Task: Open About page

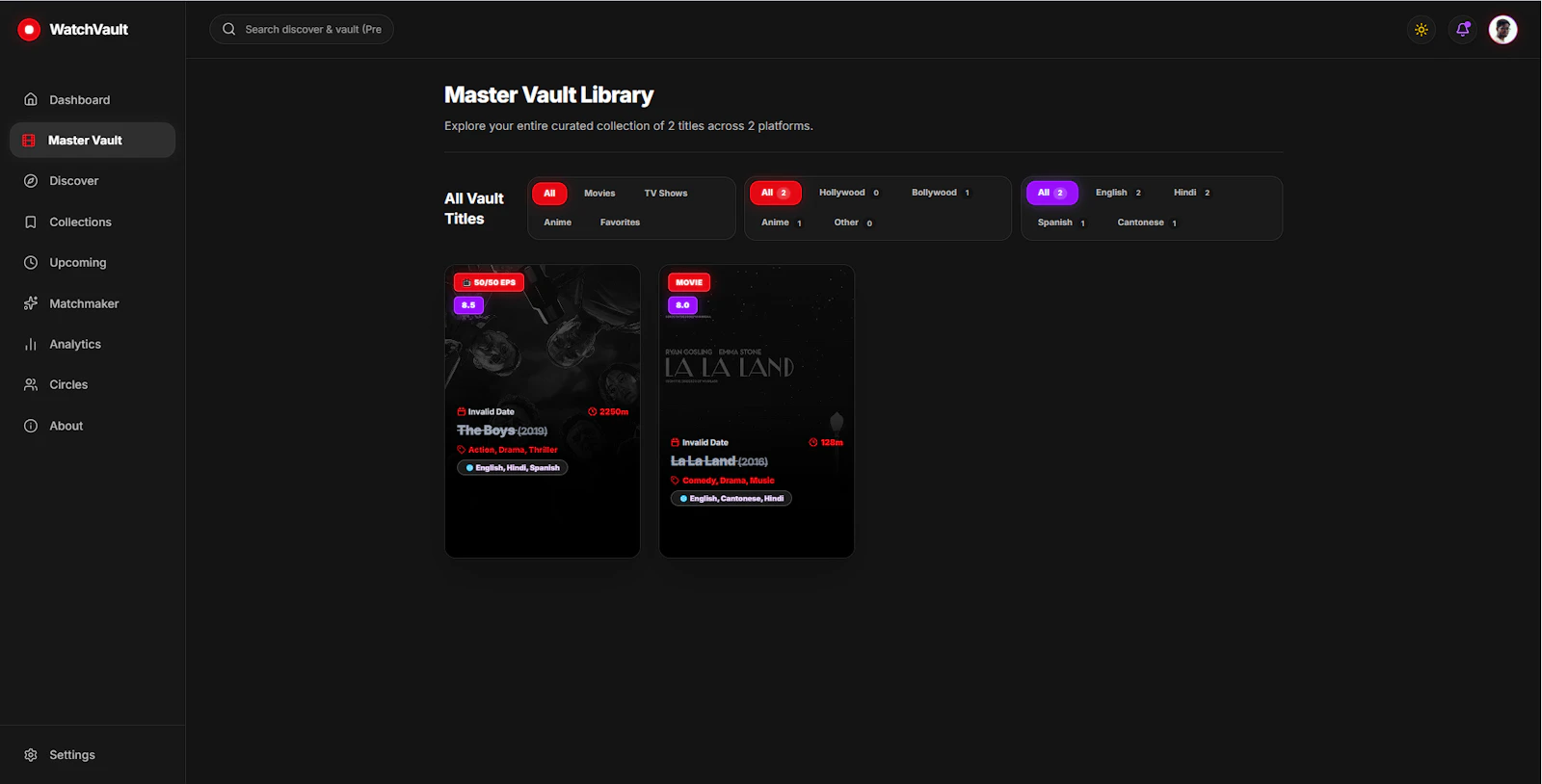Action: (93, 426)
